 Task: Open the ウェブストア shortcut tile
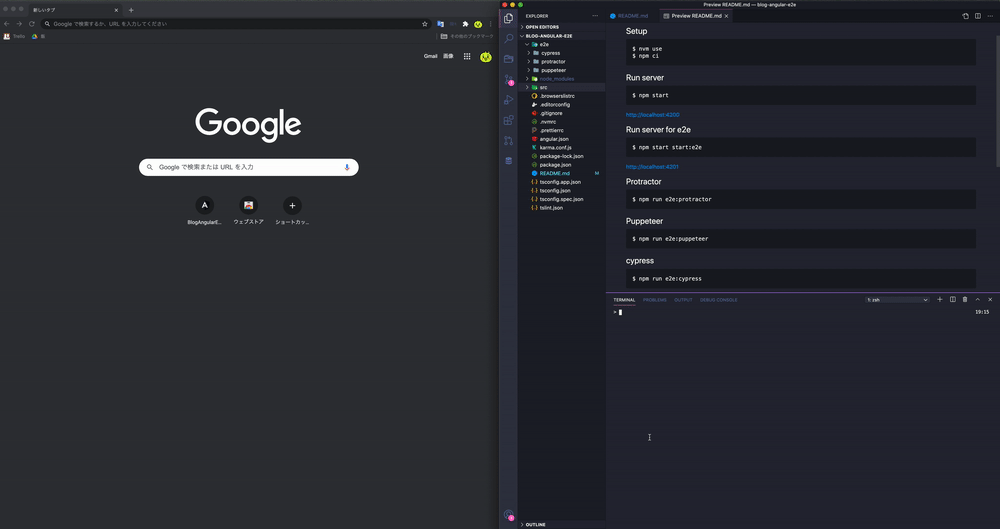click(248, 211)
